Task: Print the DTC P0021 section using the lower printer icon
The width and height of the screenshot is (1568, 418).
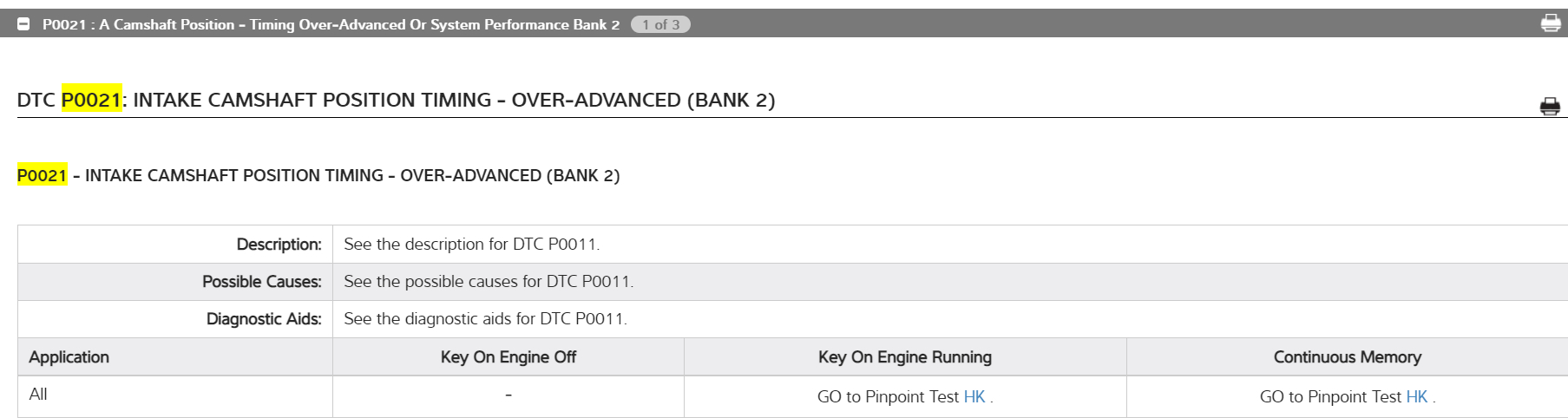Action: [x=1549, y=107]
